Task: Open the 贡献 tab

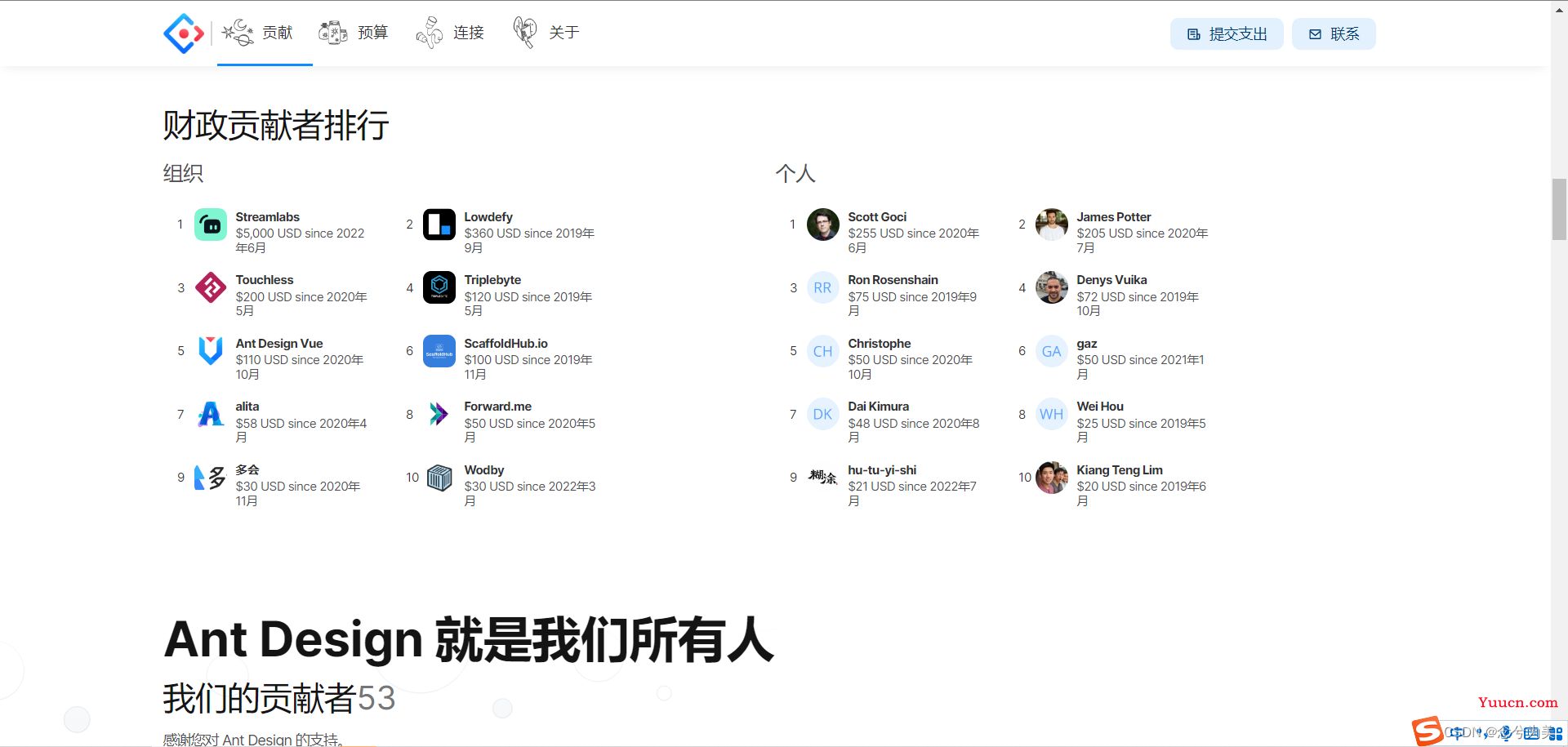Action: [x=265, y=33]
